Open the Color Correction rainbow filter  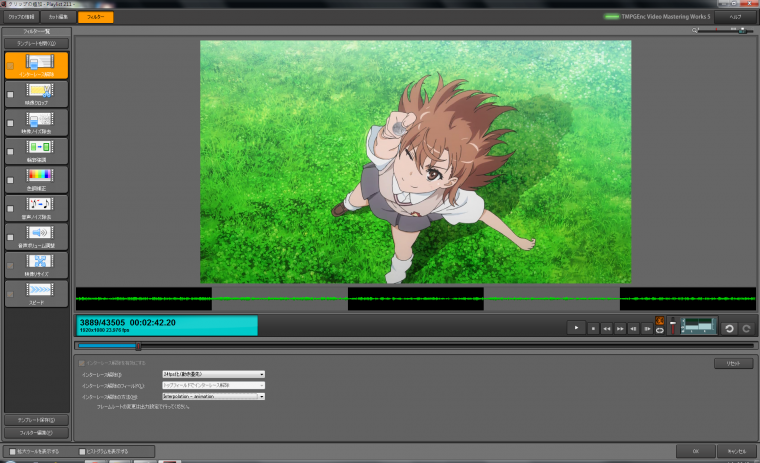[x=40, y=178]
